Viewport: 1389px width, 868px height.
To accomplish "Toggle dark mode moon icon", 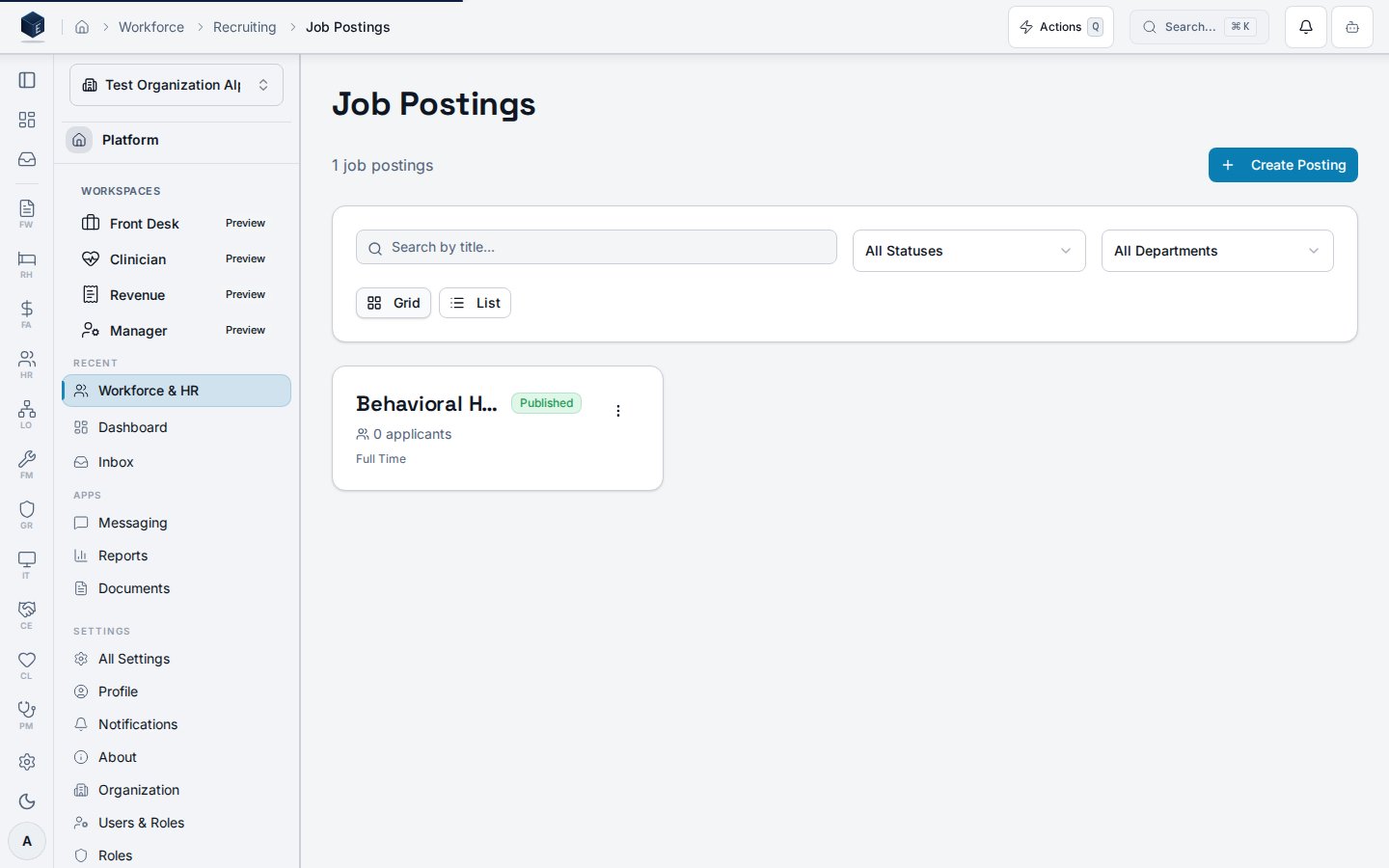I will coord(27,801).
